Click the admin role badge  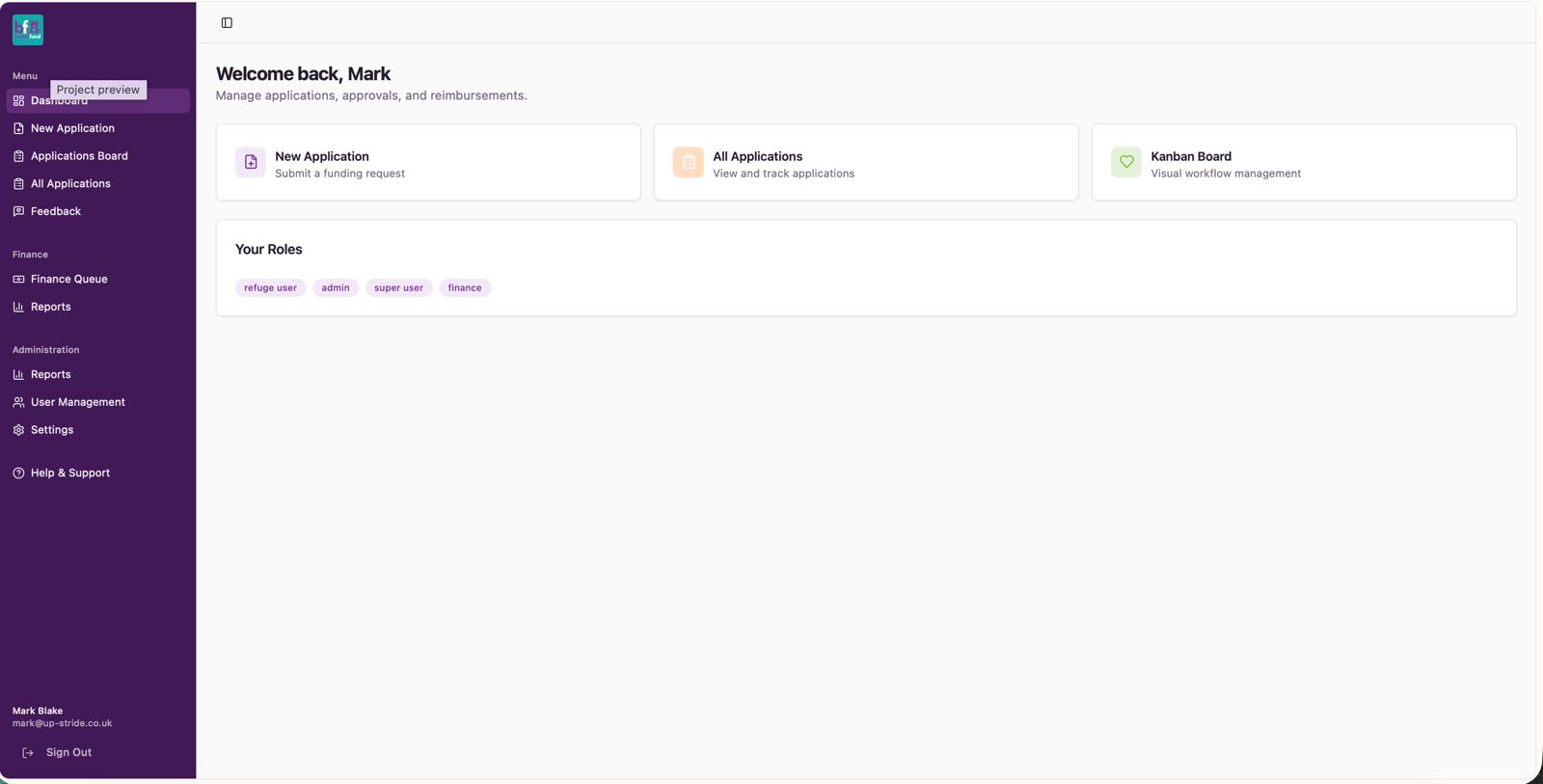pos(336,288)
